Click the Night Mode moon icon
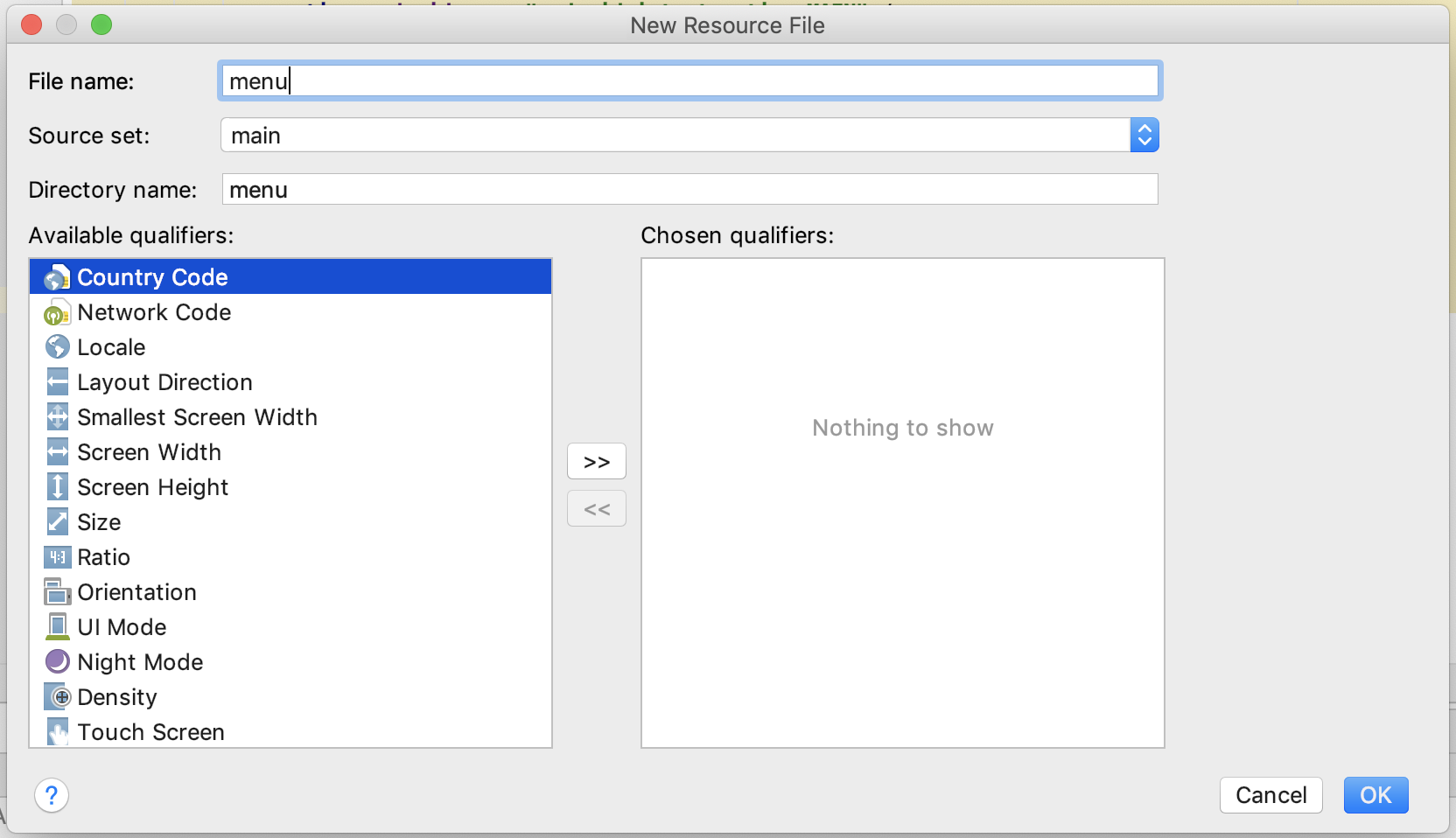Viewport: 1456px width, 838px height. pyautogui.click(x=57, y=661)
